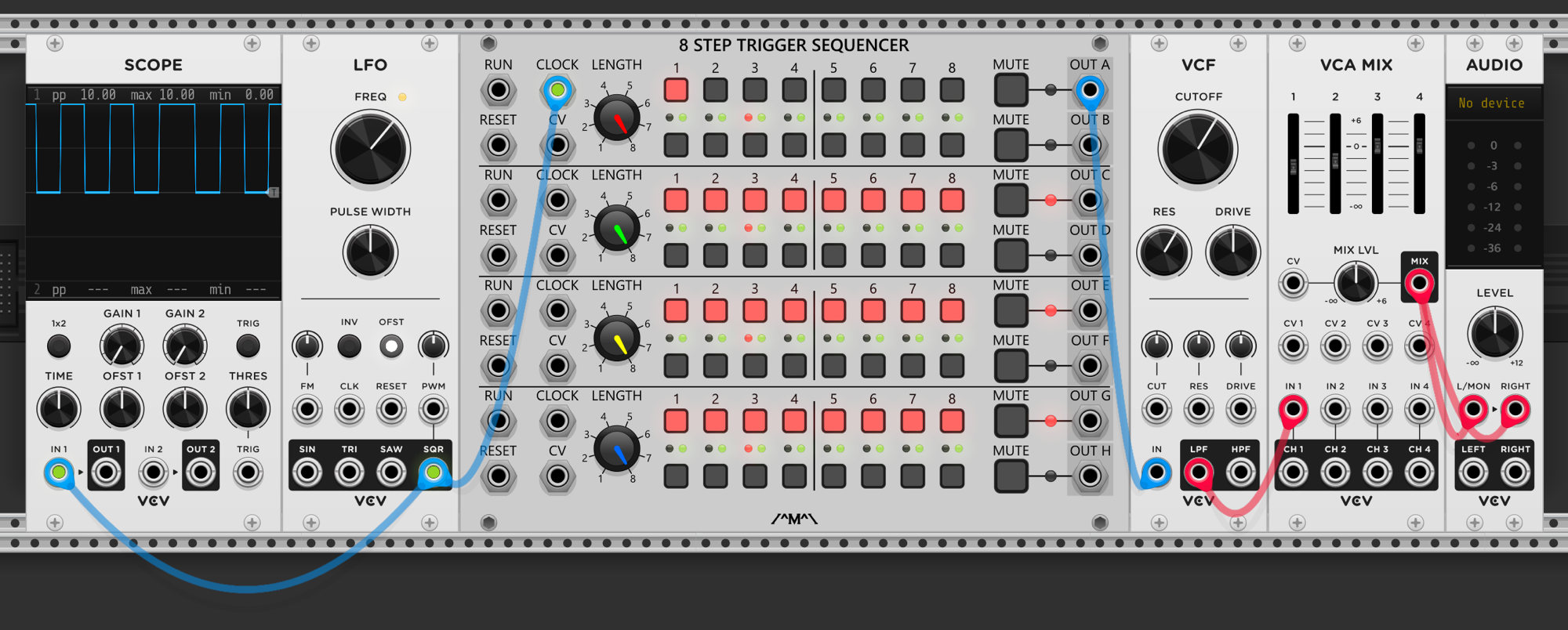
Task: Click VCA MIX channel 1 fader
Action: click(1294, 164)
